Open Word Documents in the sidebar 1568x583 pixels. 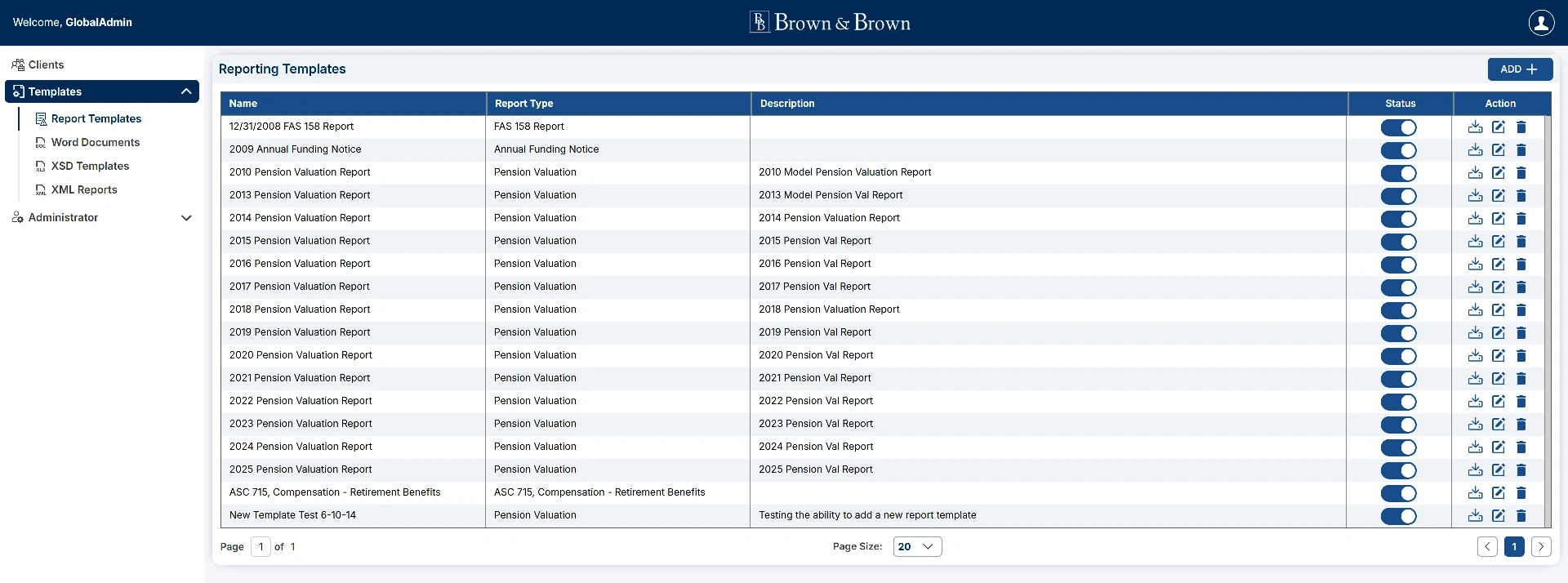point(95,142)
